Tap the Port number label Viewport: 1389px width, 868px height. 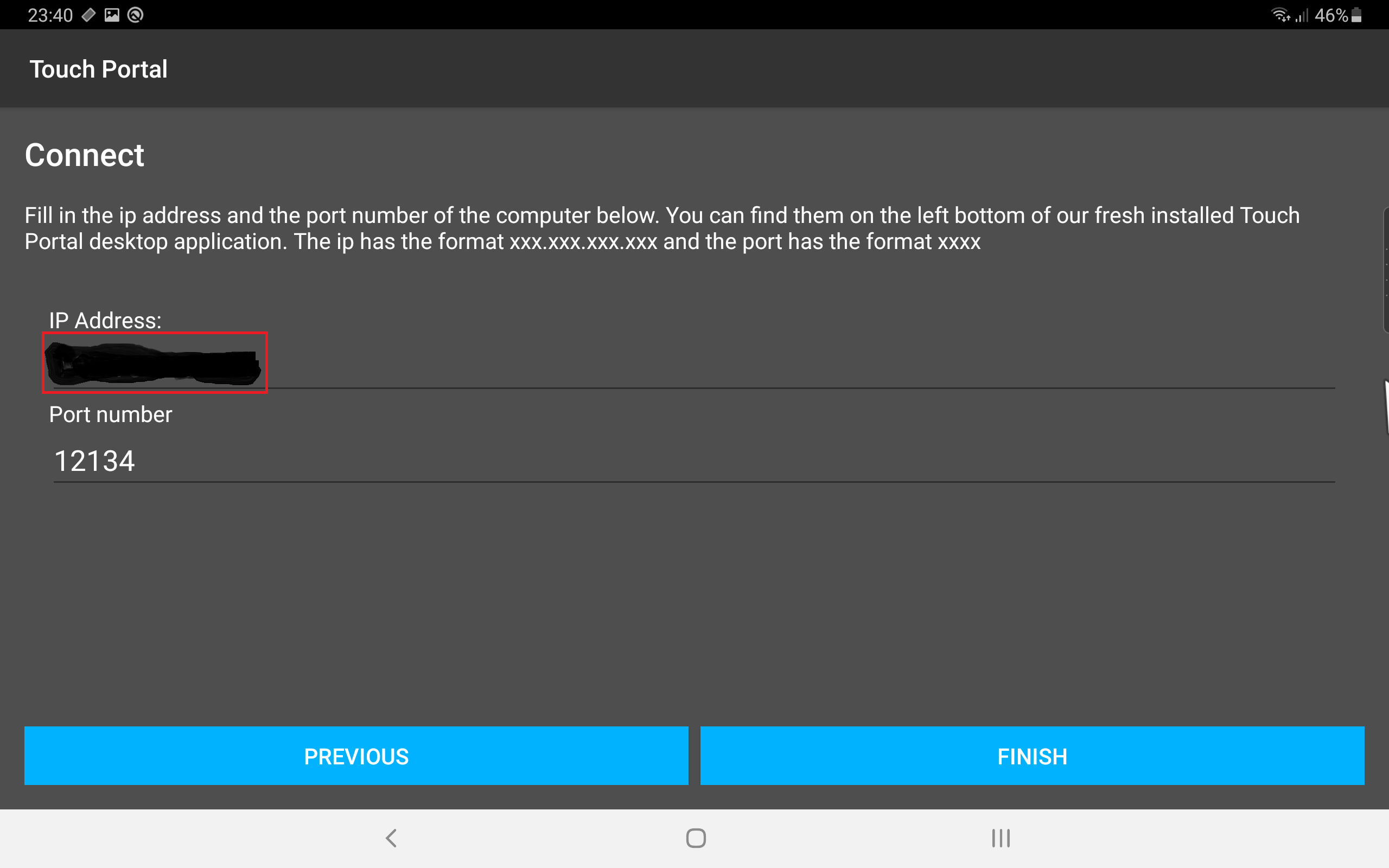(x=110, y=414)
